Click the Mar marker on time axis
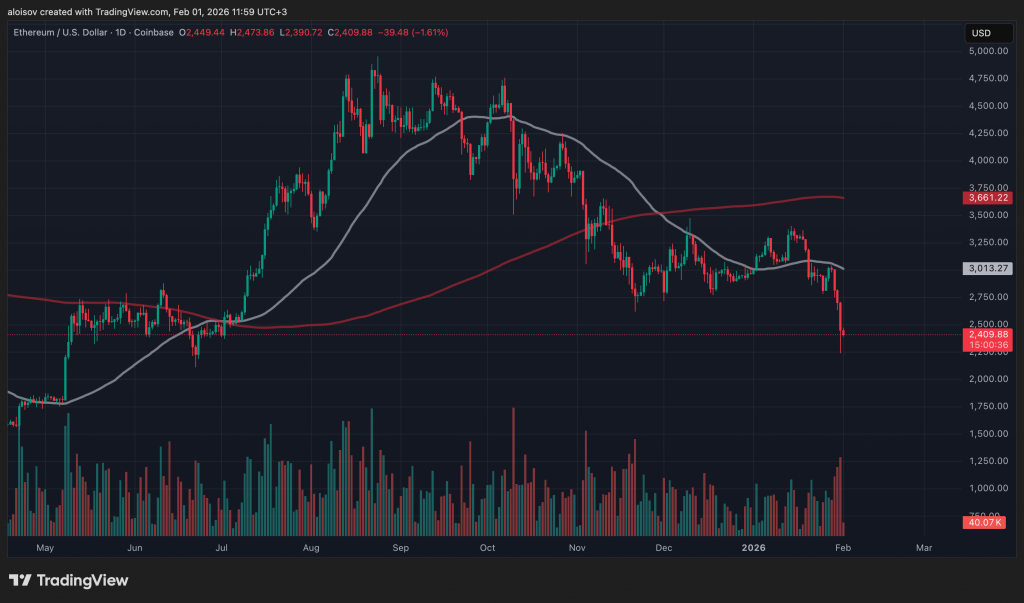The width and height of the screenshot is (1024, 603). click(x=924, y=548)
